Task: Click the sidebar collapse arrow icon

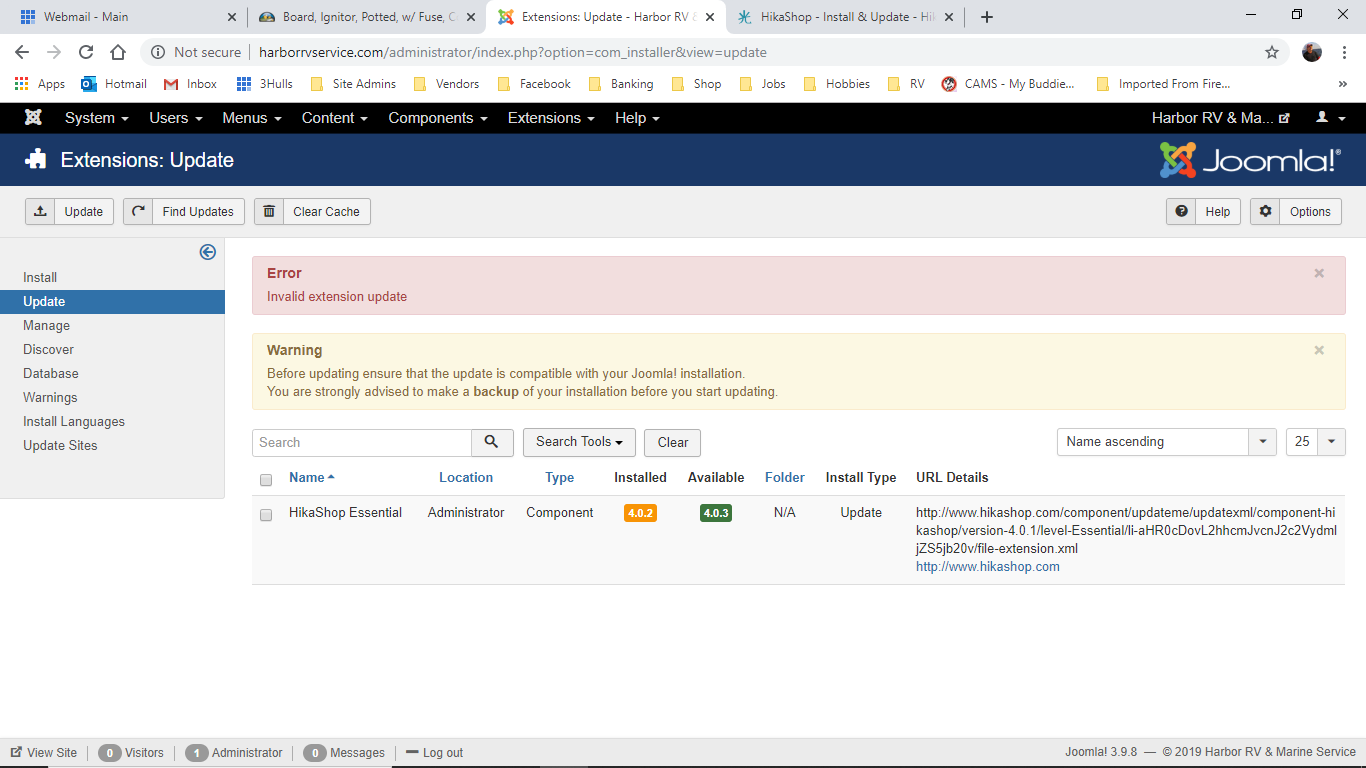Action: [x=208, y=252]
